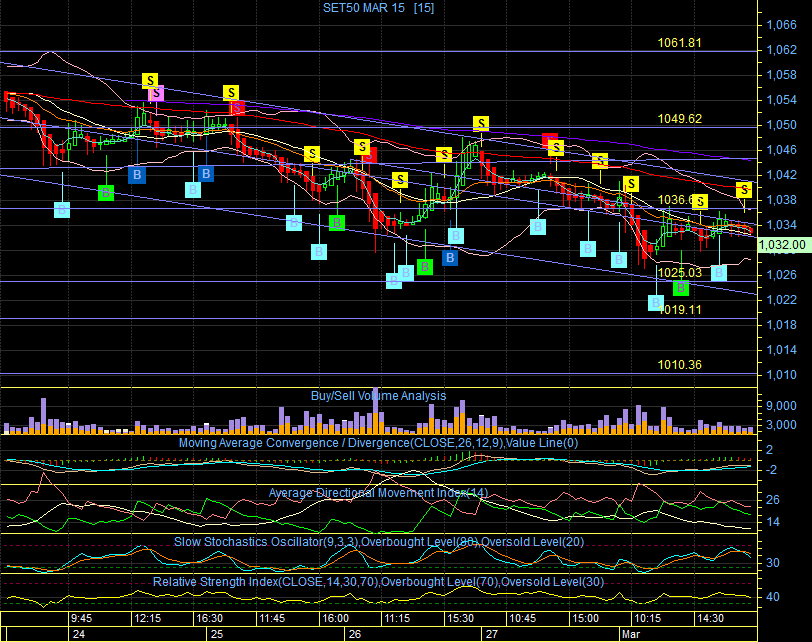
Task: Click the rightmost cyan B buy marker
Action: pos(719,273)
